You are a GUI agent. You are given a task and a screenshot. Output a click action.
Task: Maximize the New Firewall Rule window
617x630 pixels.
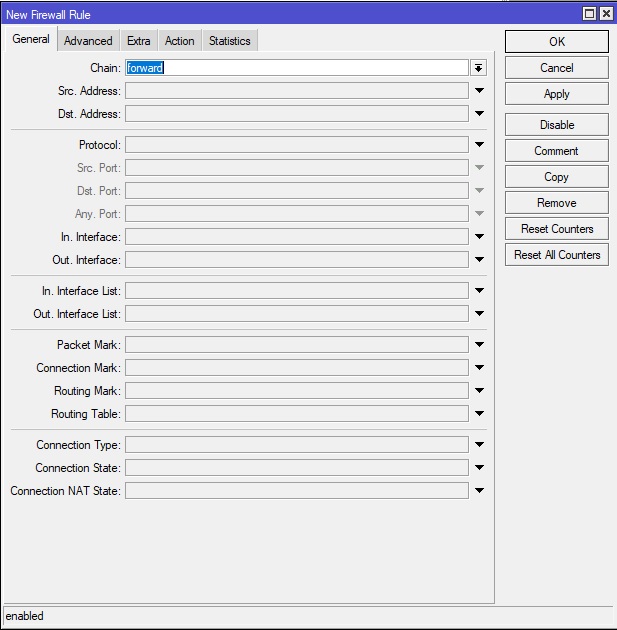(590, 14)
